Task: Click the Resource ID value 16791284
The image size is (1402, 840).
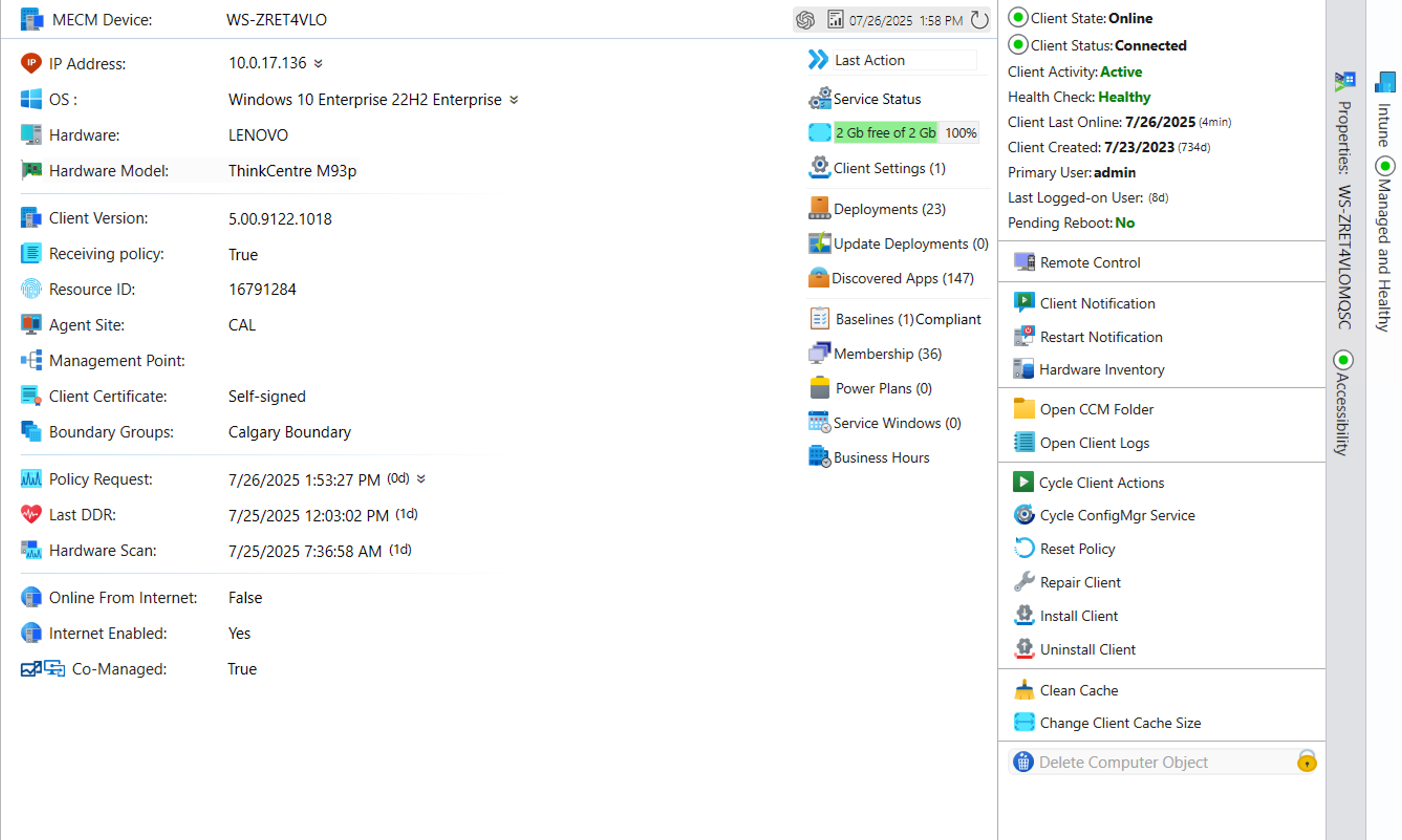Action: [262, 289]
